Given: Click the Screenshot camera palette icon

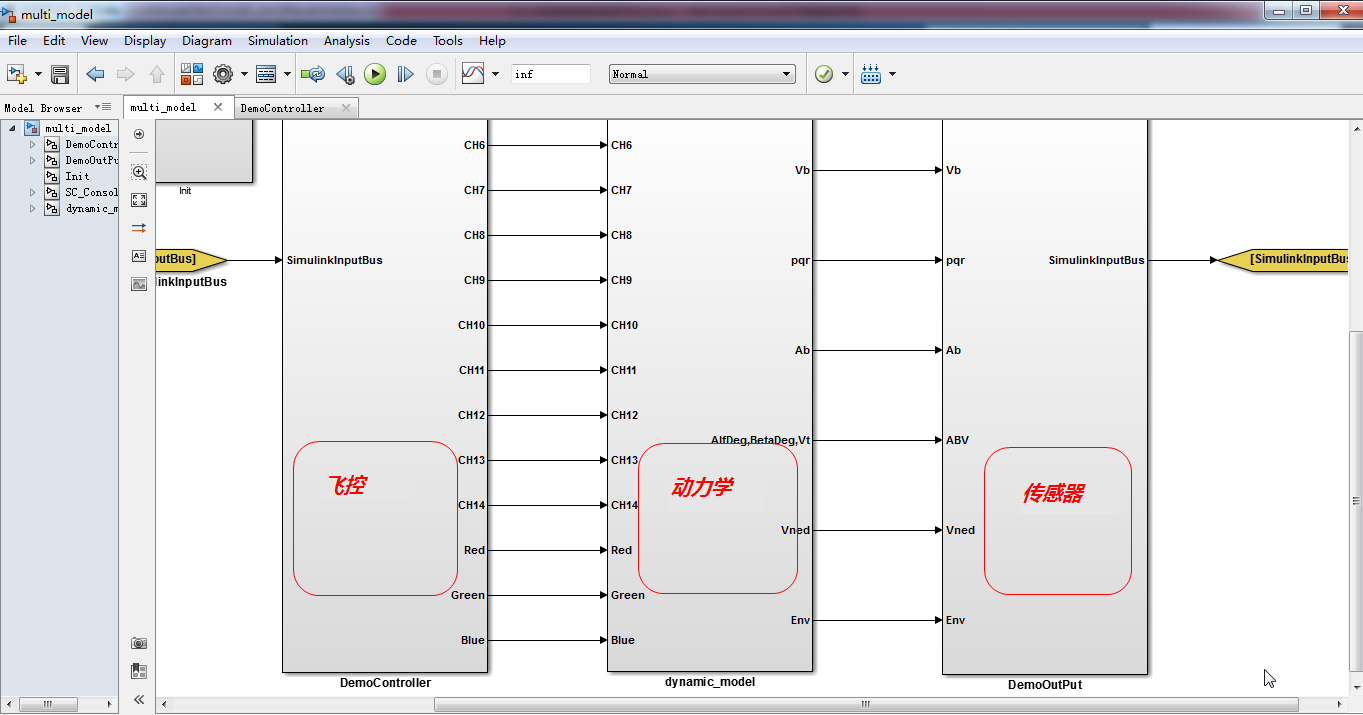Looking at the screenshot, I should click(139, 643).
